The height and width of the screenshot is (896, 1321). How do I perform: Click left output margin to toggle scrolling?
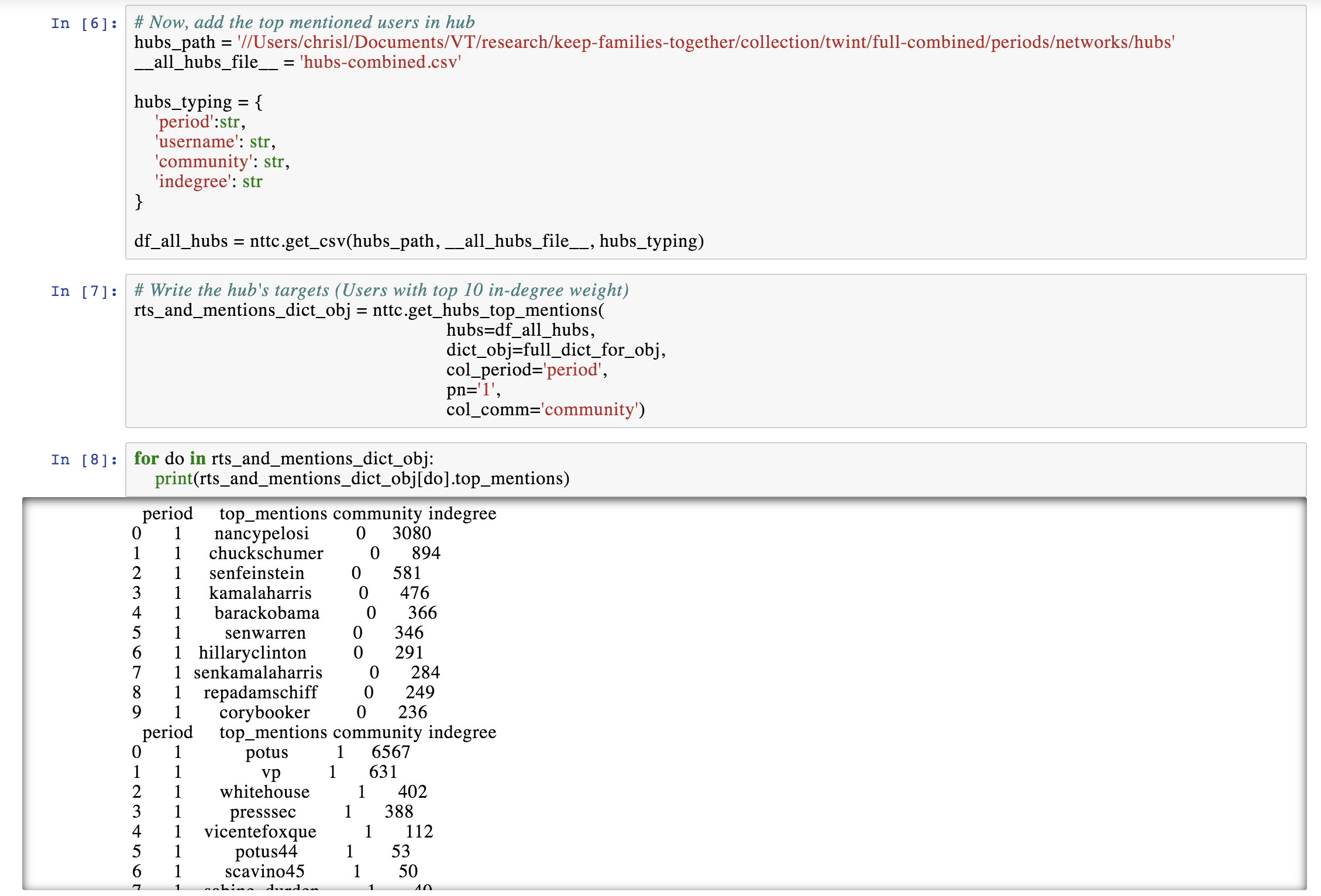point(70,690)
